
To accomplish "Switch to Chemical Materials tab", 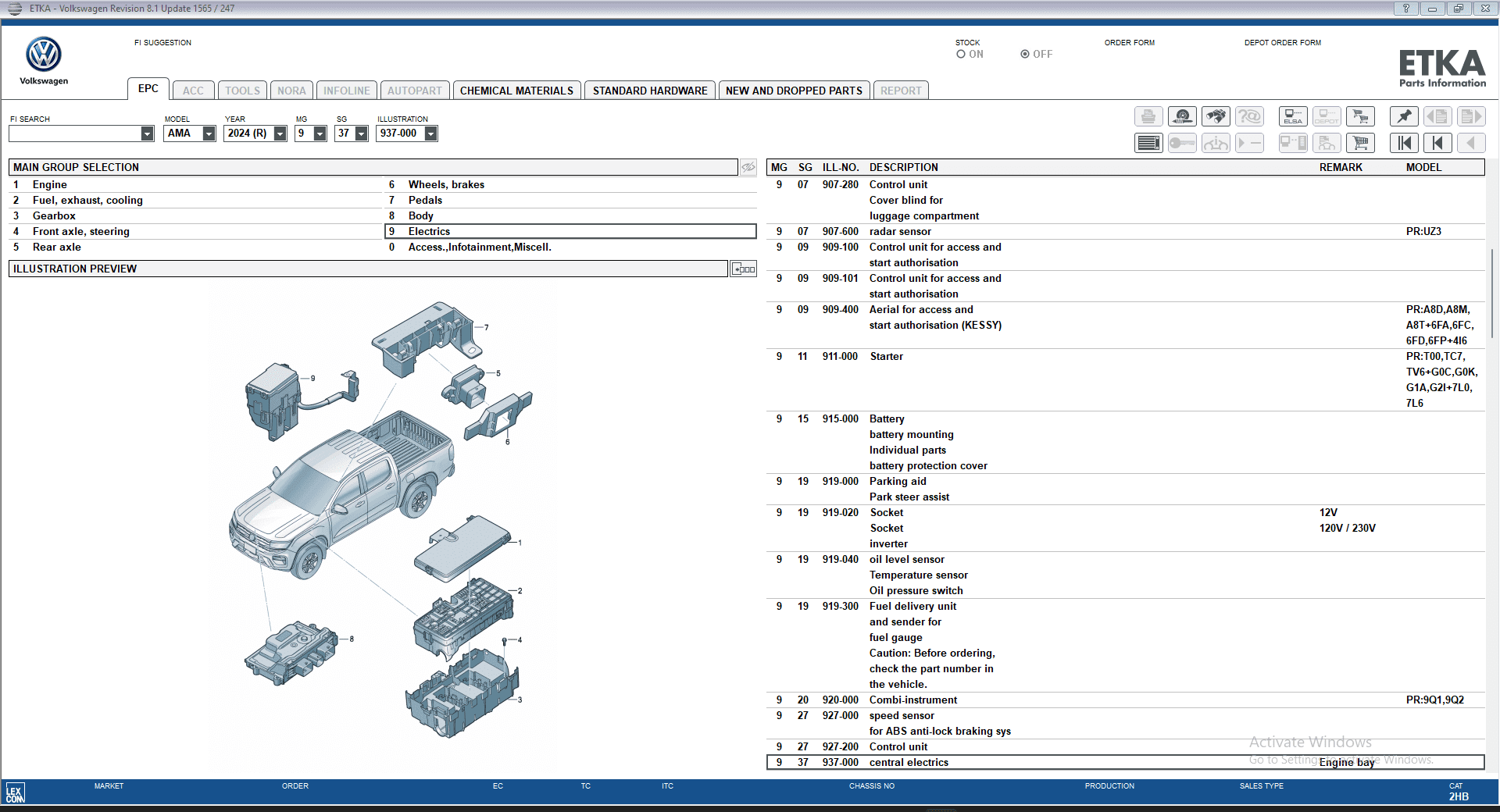I will [516, 91].
